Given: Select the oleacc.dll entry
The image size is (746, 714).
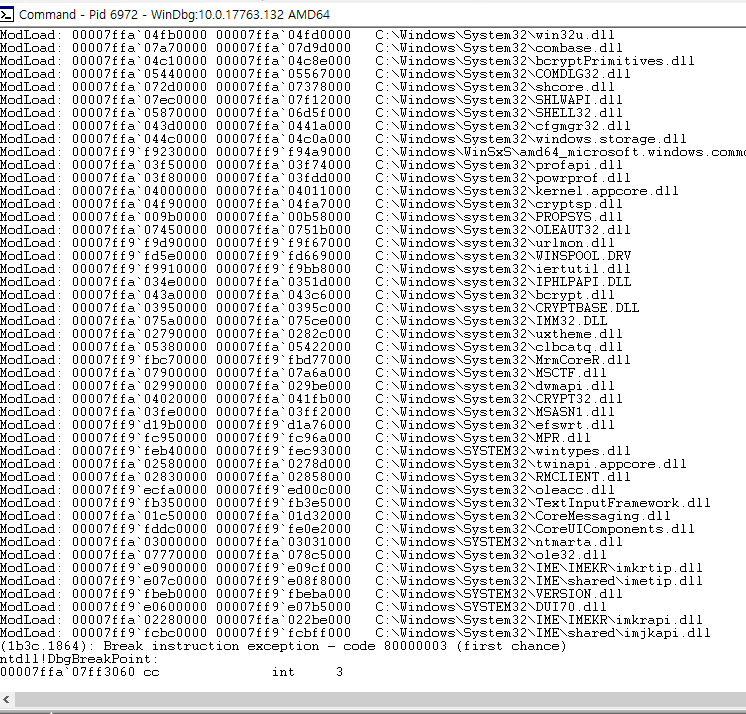Looking at the screenshot, I should coord(307,490).
